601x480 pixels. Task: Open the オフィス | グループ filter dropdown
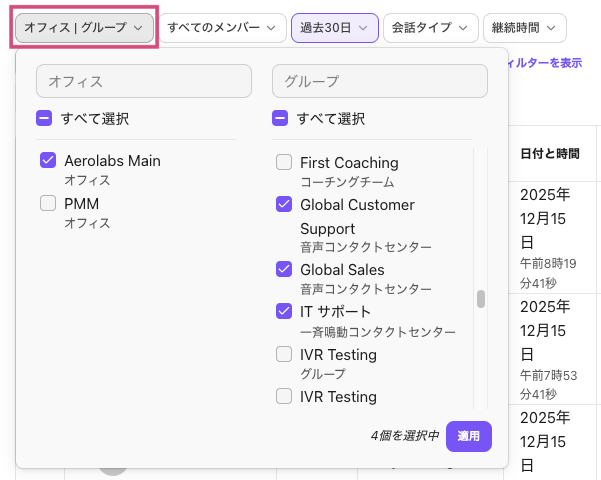(x=84, y=28)
